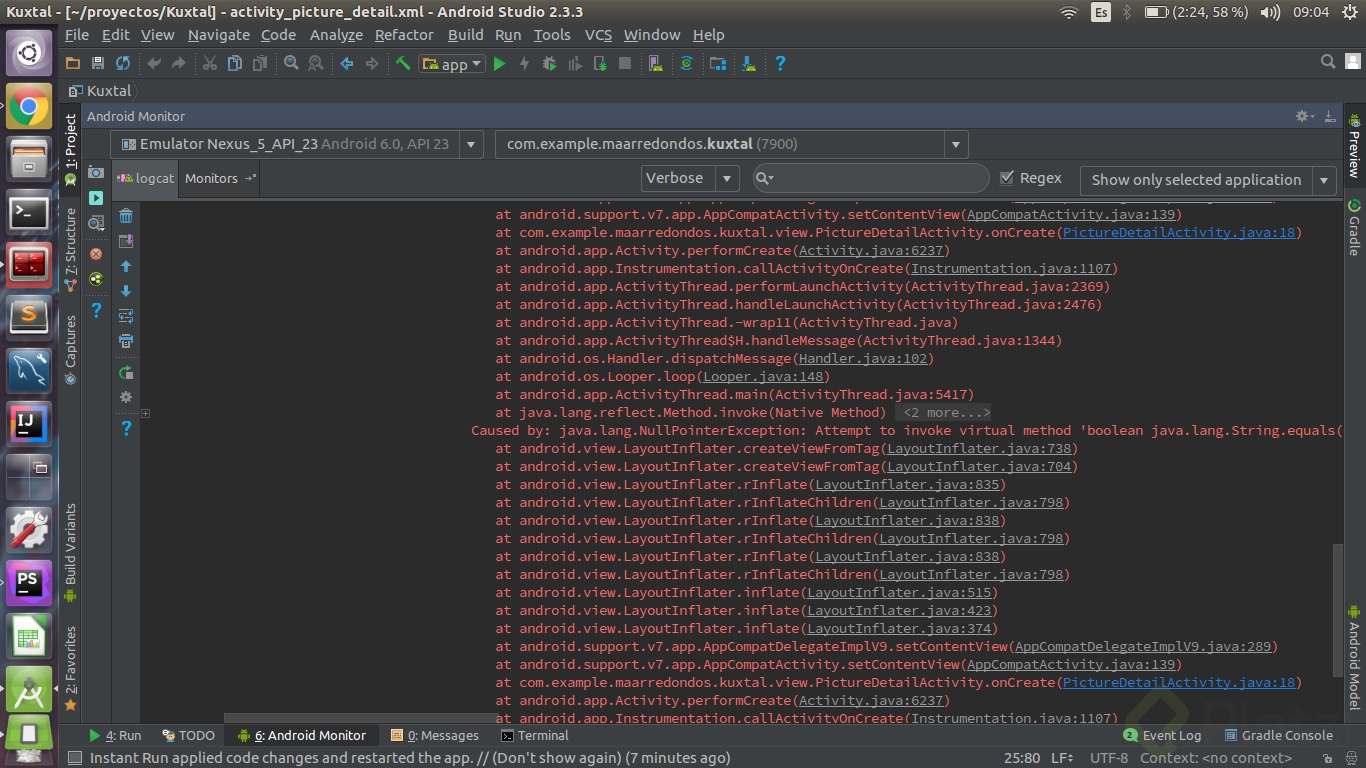Take a screenshot with camera icon
Viewport: 1366px width, 768px height.
click(96, 172)
